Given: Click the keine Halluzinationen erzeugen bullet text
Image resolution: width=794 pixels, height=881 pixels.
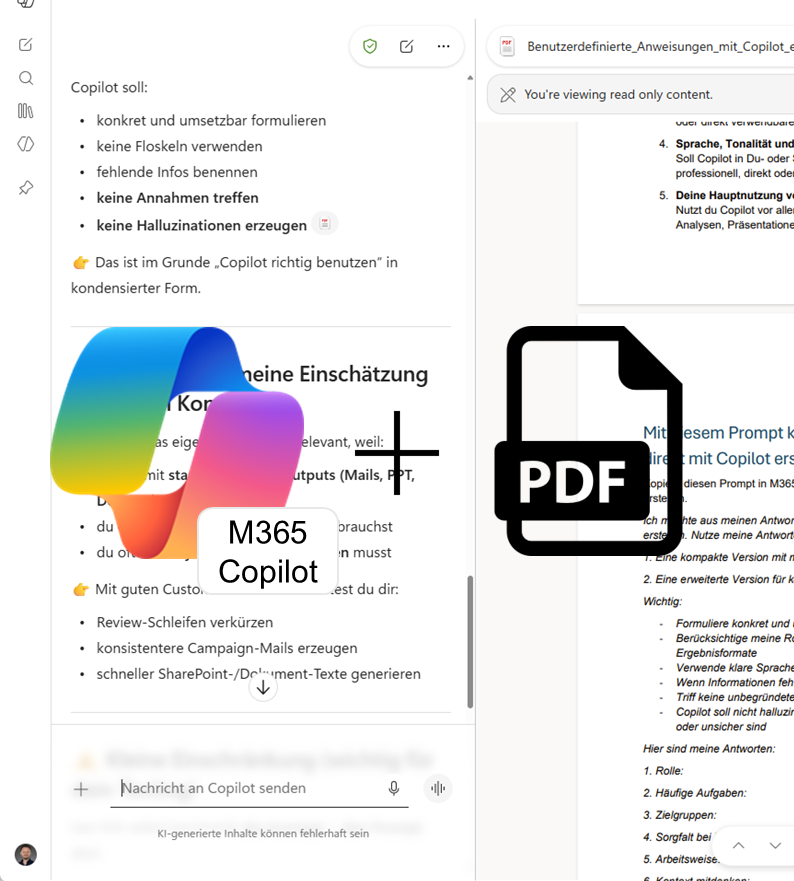Looking at the screenshot, I should click(x=202, y=226).
